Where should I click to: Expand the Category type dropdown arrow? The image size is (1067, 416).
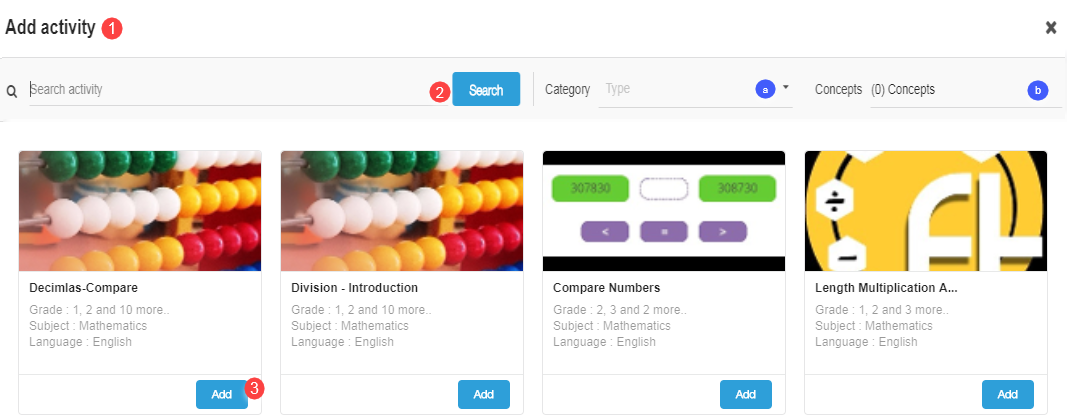click(x=786, y=88)
